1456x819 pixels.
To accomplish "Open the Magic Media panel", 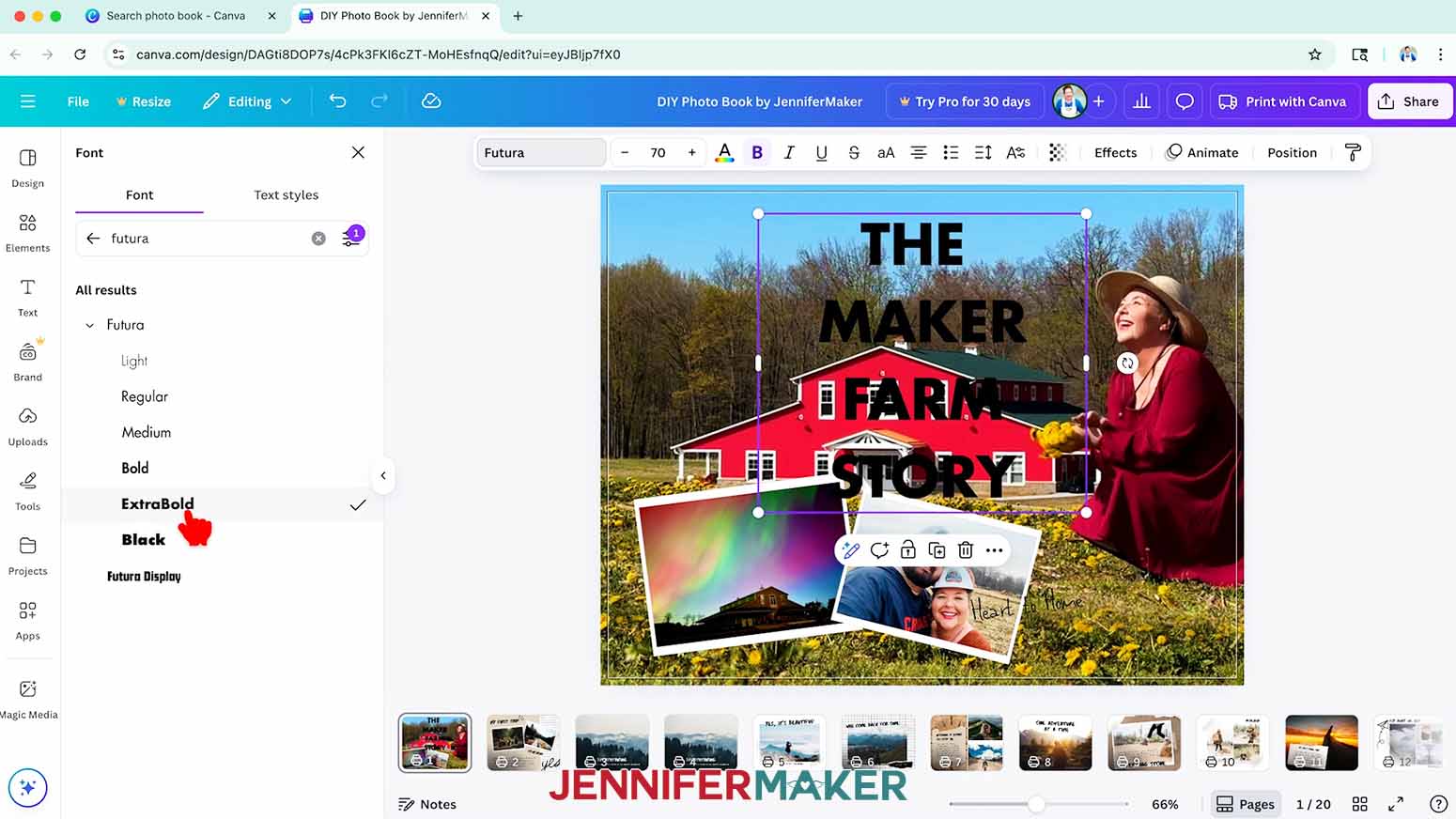I will [28, 700].
